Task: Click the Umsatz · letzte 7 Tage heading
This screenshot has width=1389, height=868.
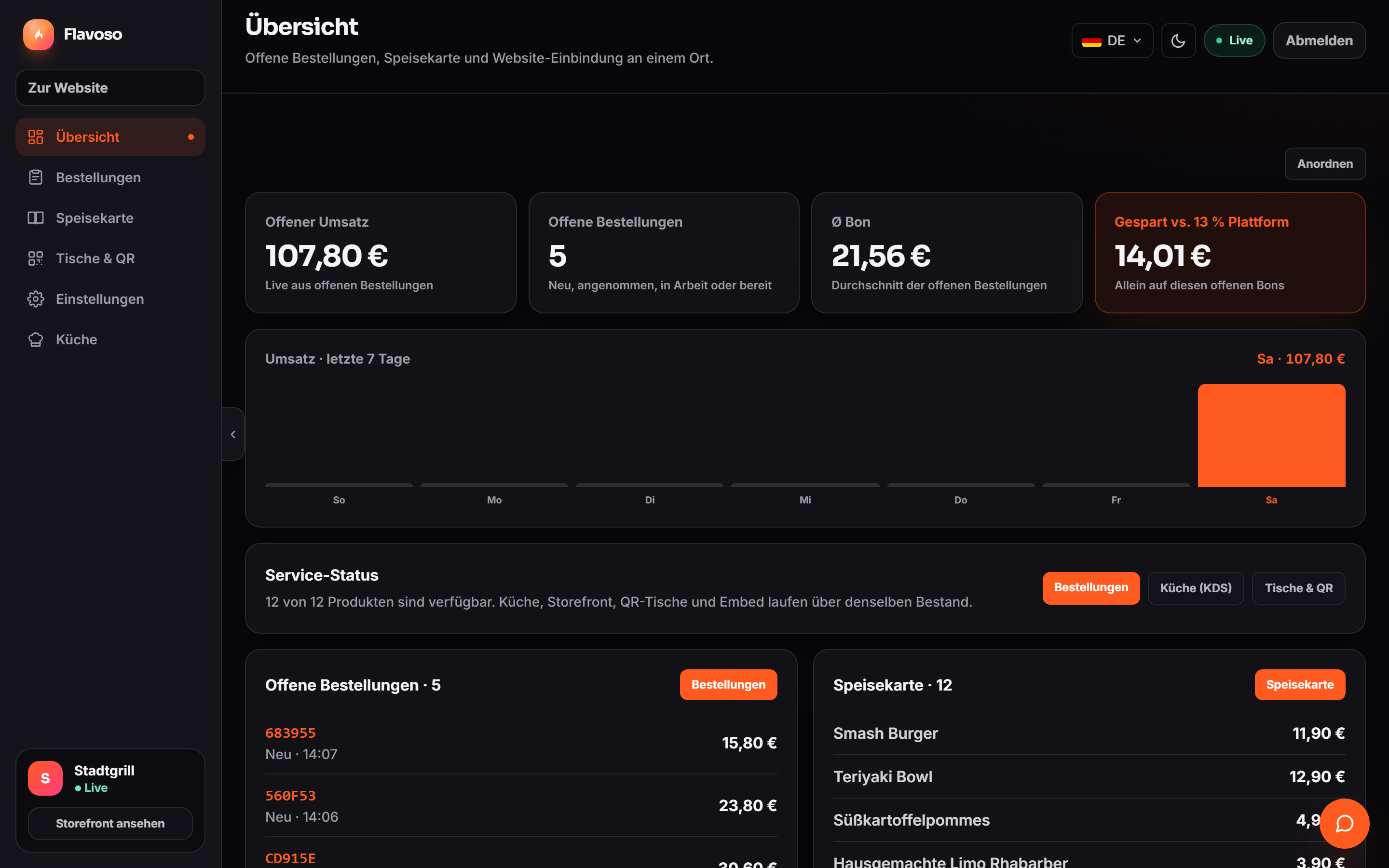Action: 338,359
